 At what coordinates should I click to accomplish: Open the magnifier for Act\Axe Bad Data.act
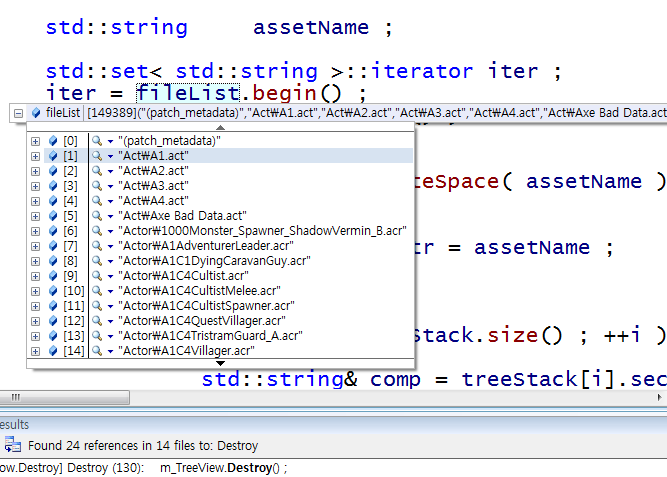(97, 216)
